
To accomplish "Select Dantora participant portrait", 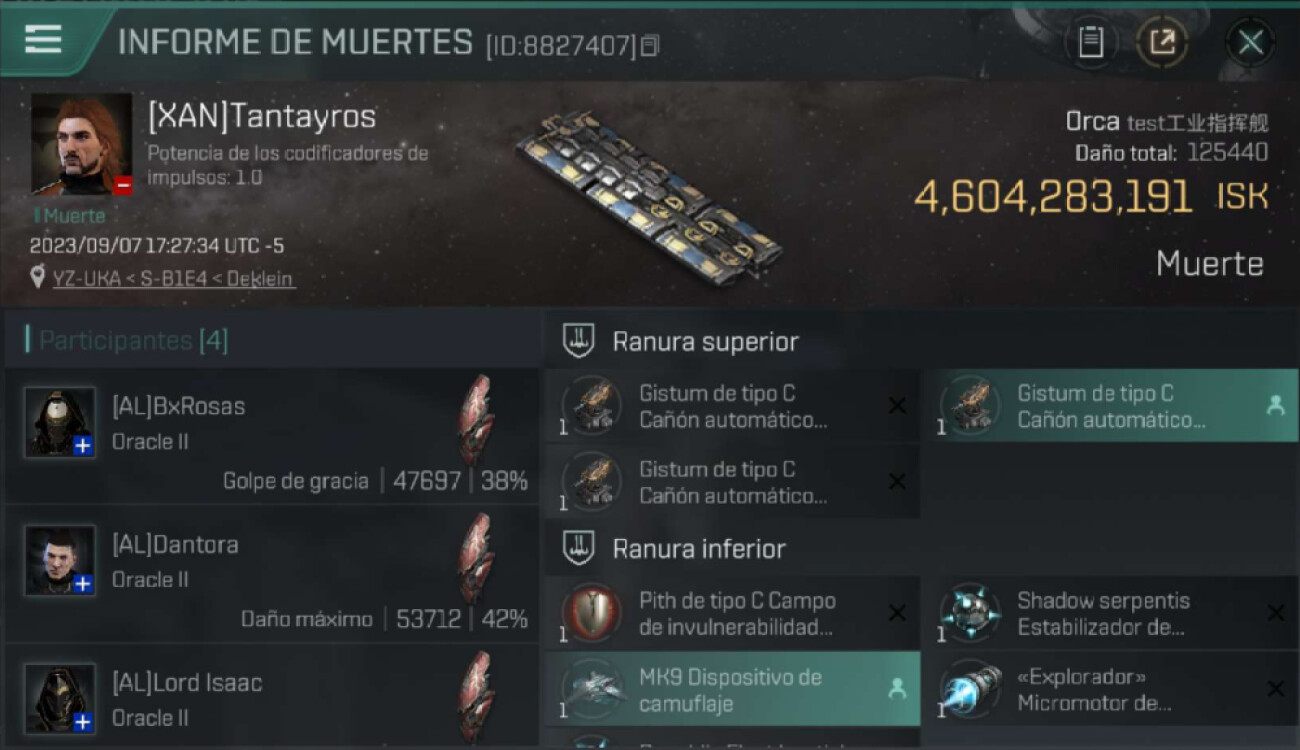I will click(x=60, y=561).
